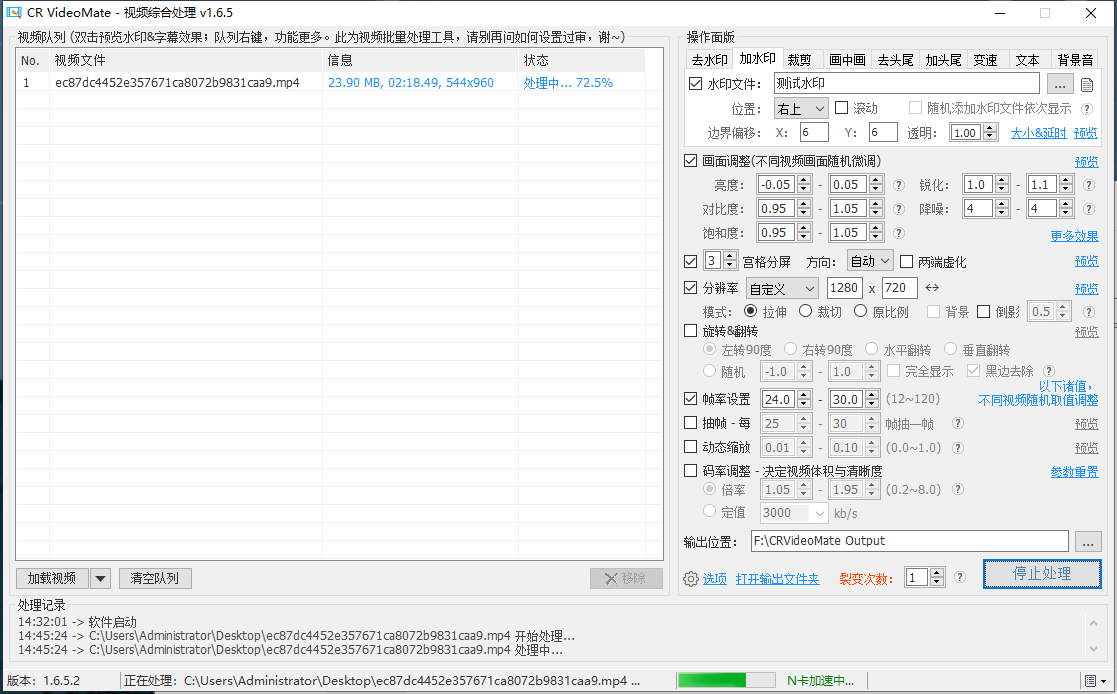Click the help icon in the 对比度 row
This screenshot has height=694, width=1117.
pos(899,209)
